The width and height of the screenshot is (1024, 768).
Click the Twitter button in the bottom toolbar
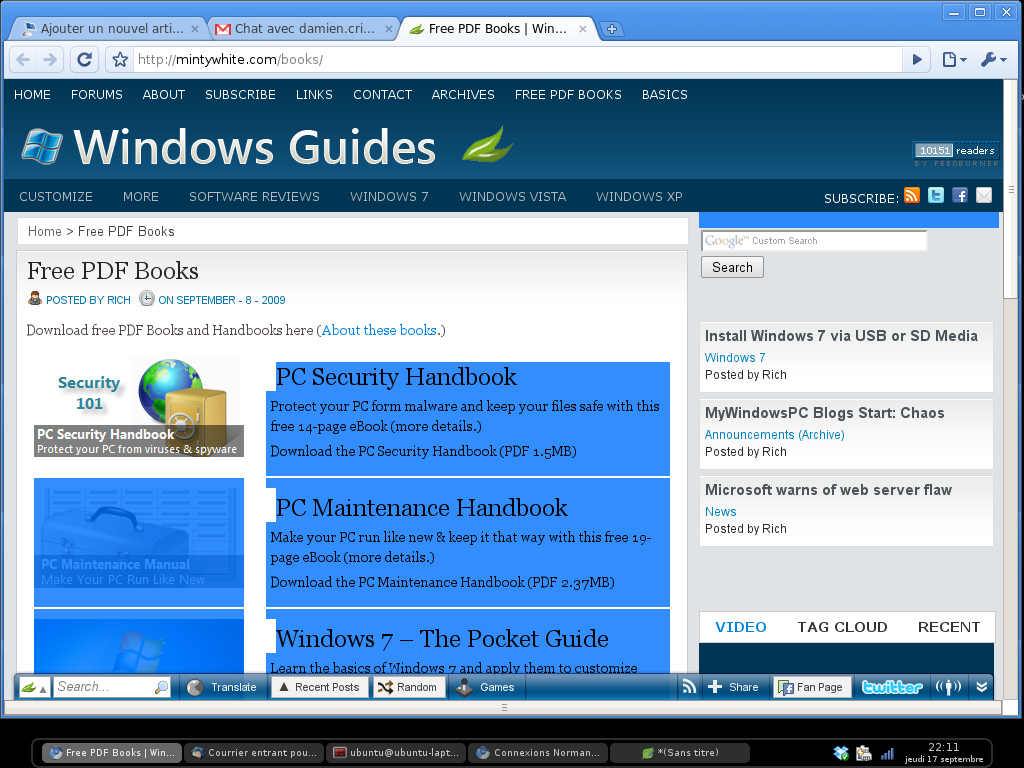892,687
